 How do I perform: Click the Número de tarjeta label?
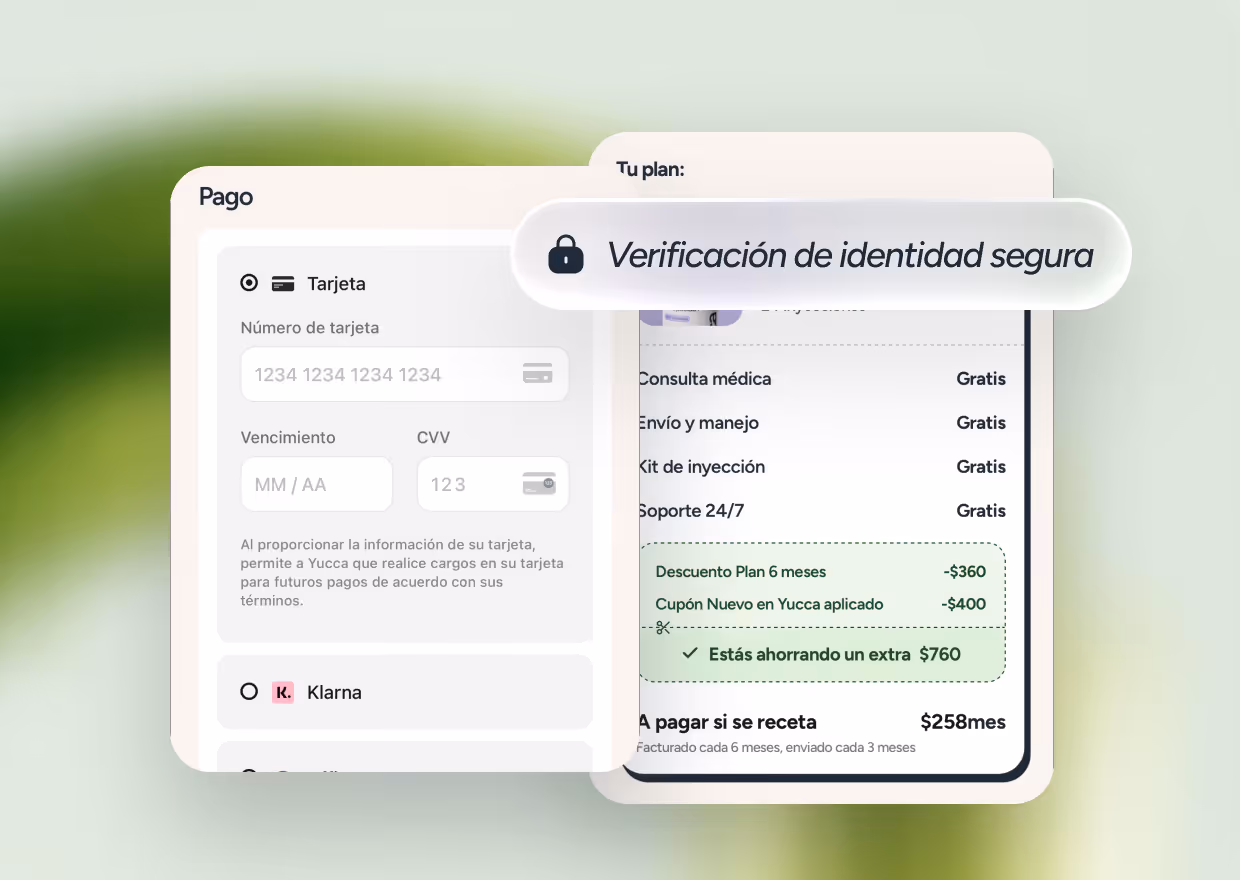310,328
